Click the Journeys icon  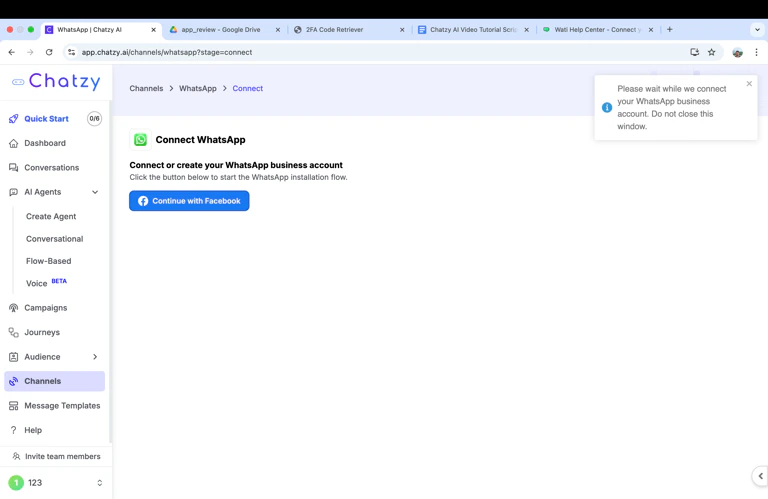coord(14,332)
